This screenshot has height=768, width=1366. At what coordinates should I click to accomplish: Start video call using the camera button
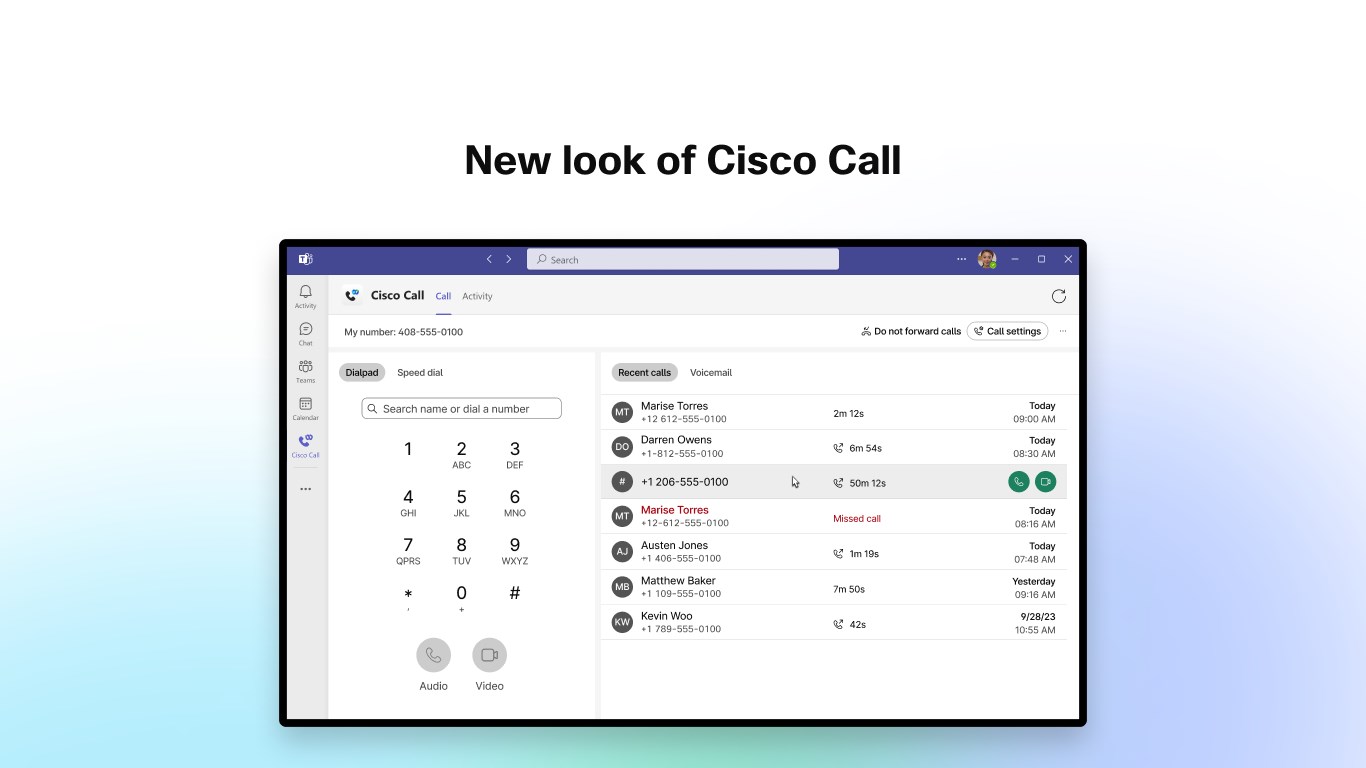[x=489, y=655]
